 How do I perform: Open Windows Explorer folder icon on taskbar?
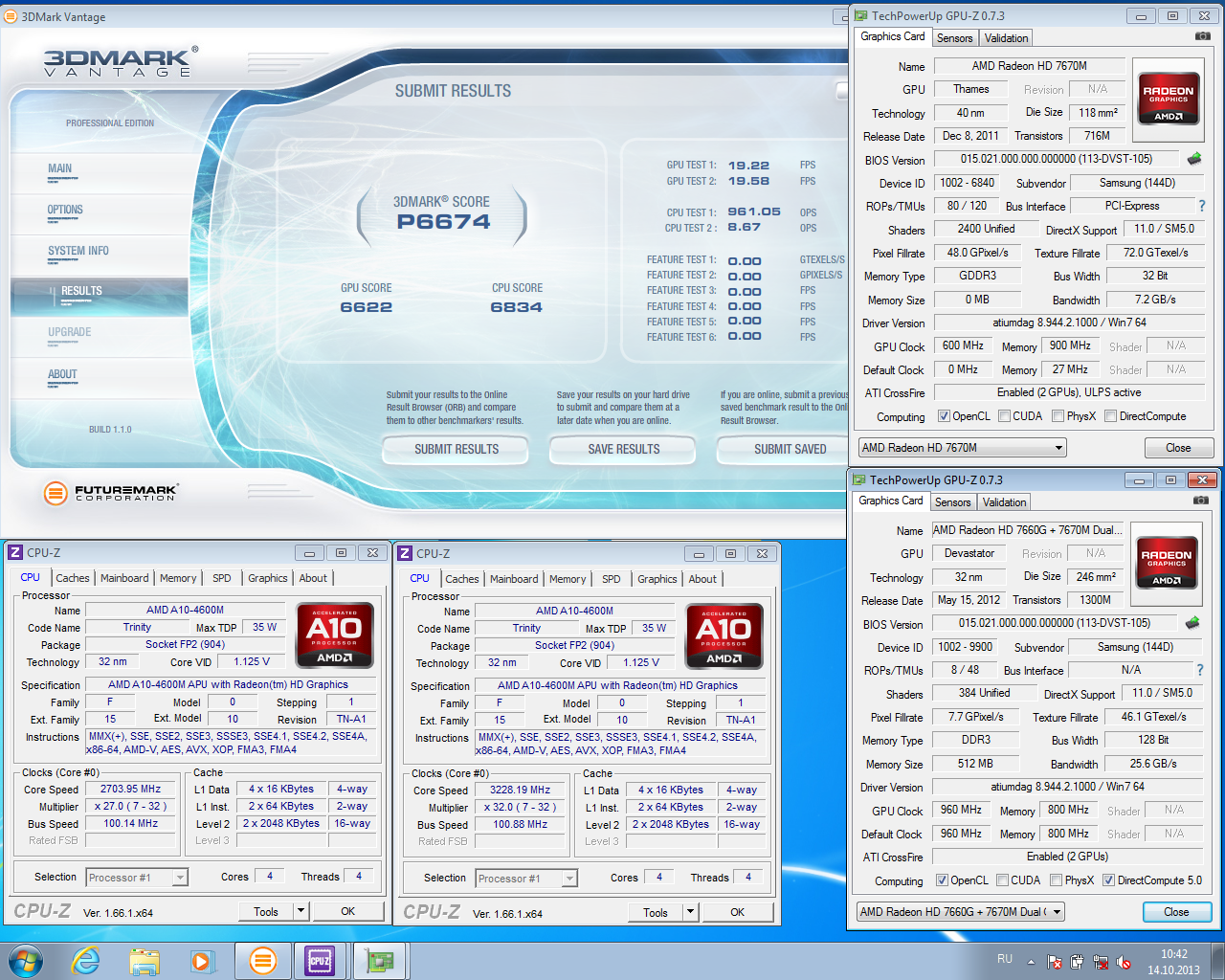pyautogui.click(x=145, y=961)
